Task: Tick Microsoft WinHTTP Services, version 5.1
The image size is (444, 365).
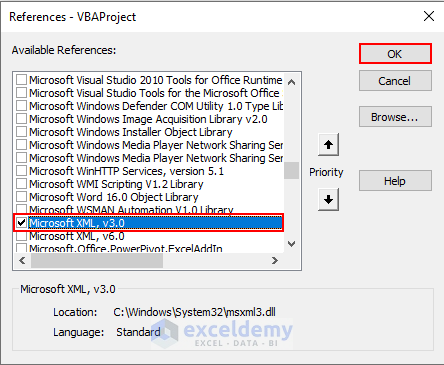Action: 21,171
